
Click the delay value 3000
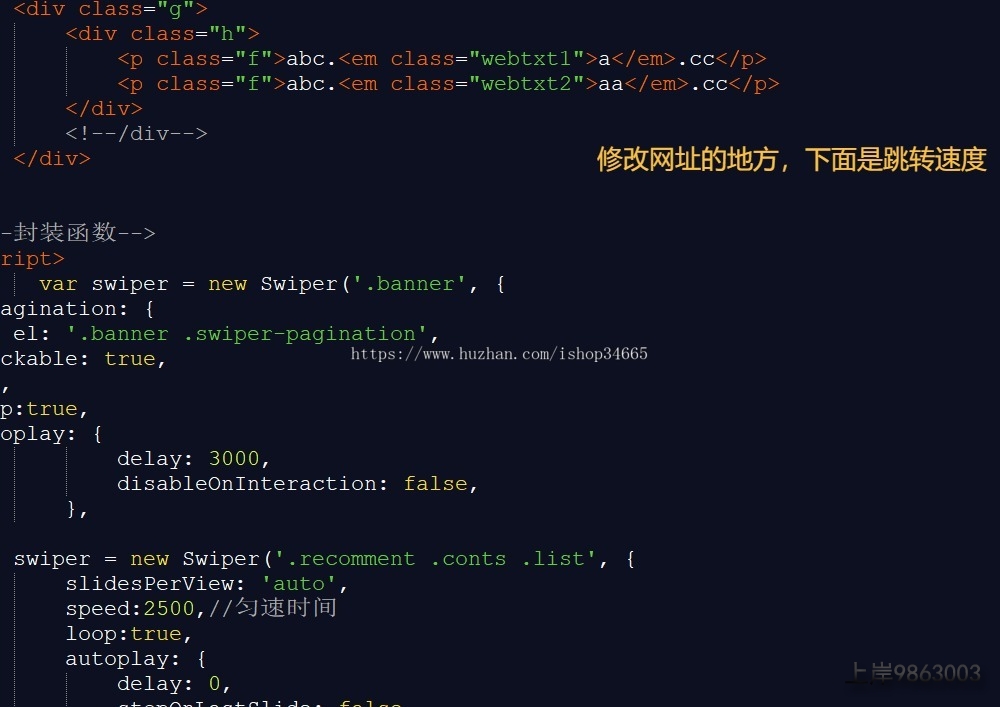pos(234,458)
